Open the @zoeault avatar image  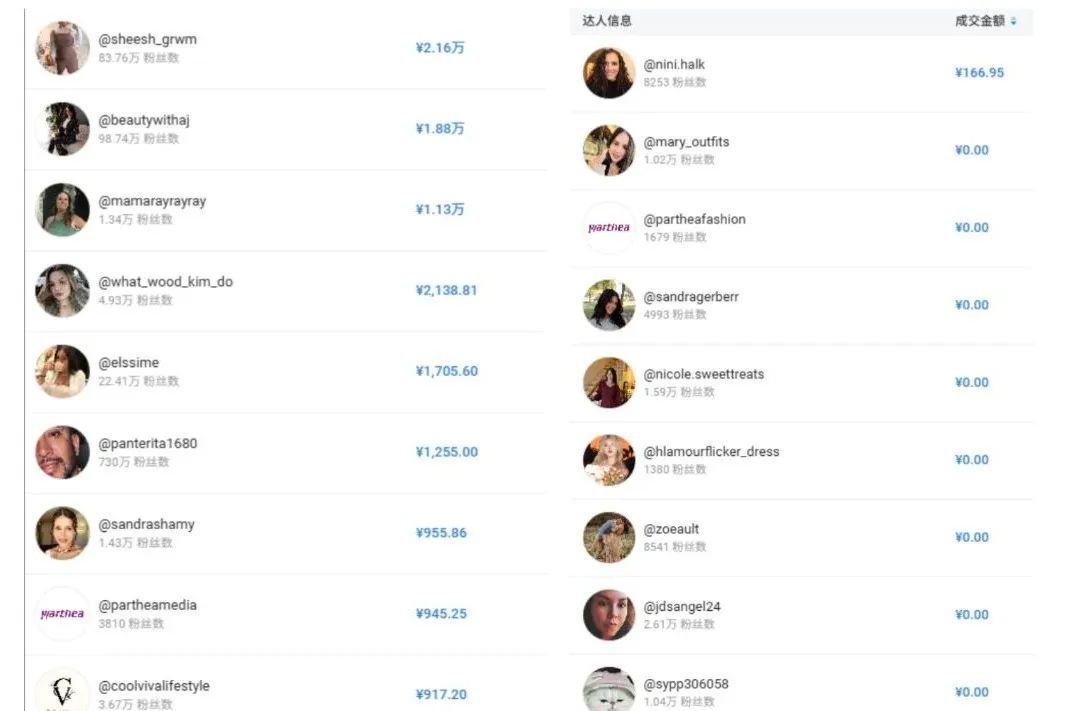coord(609,537)
